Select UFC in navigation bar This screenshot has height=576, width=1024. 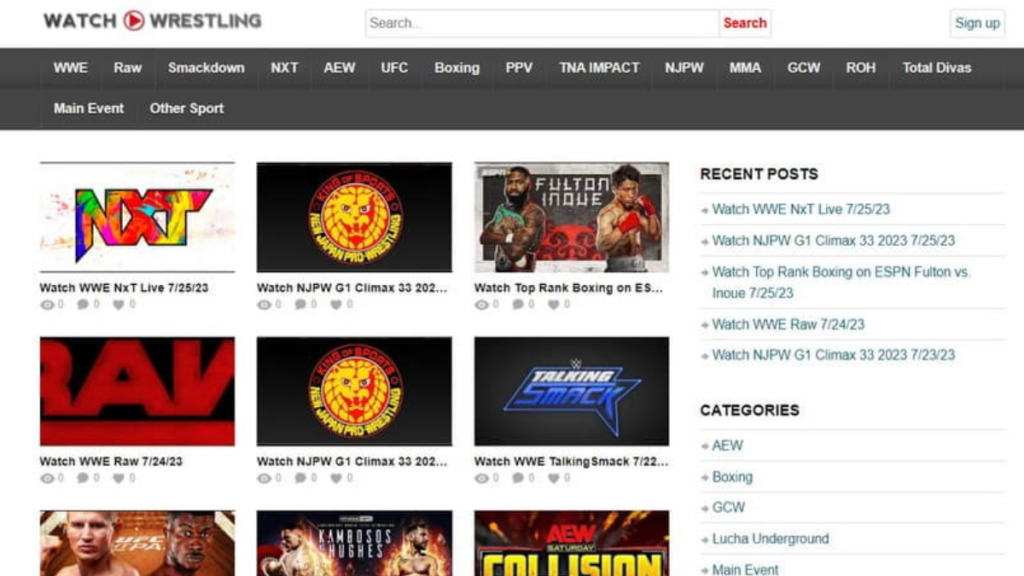(394, 68)
